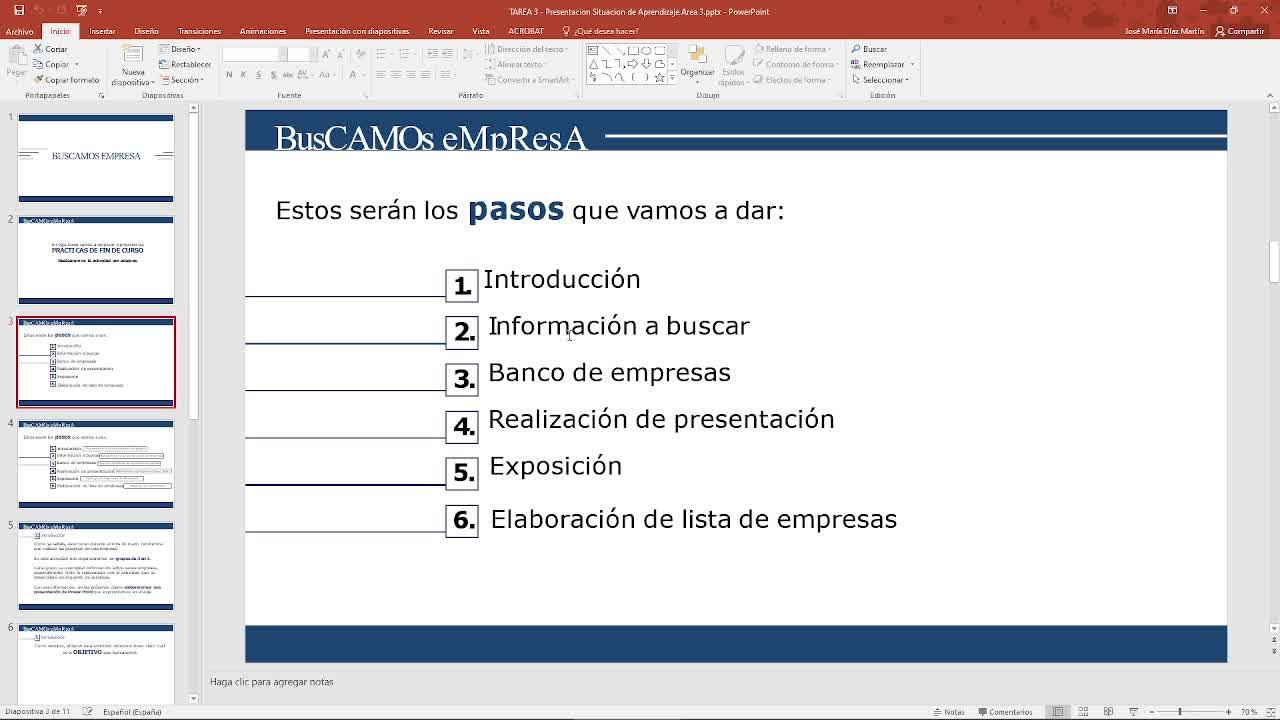Open the Reemplazar dropdown arrow
The image size is (1280, 720).
[912, 64]
